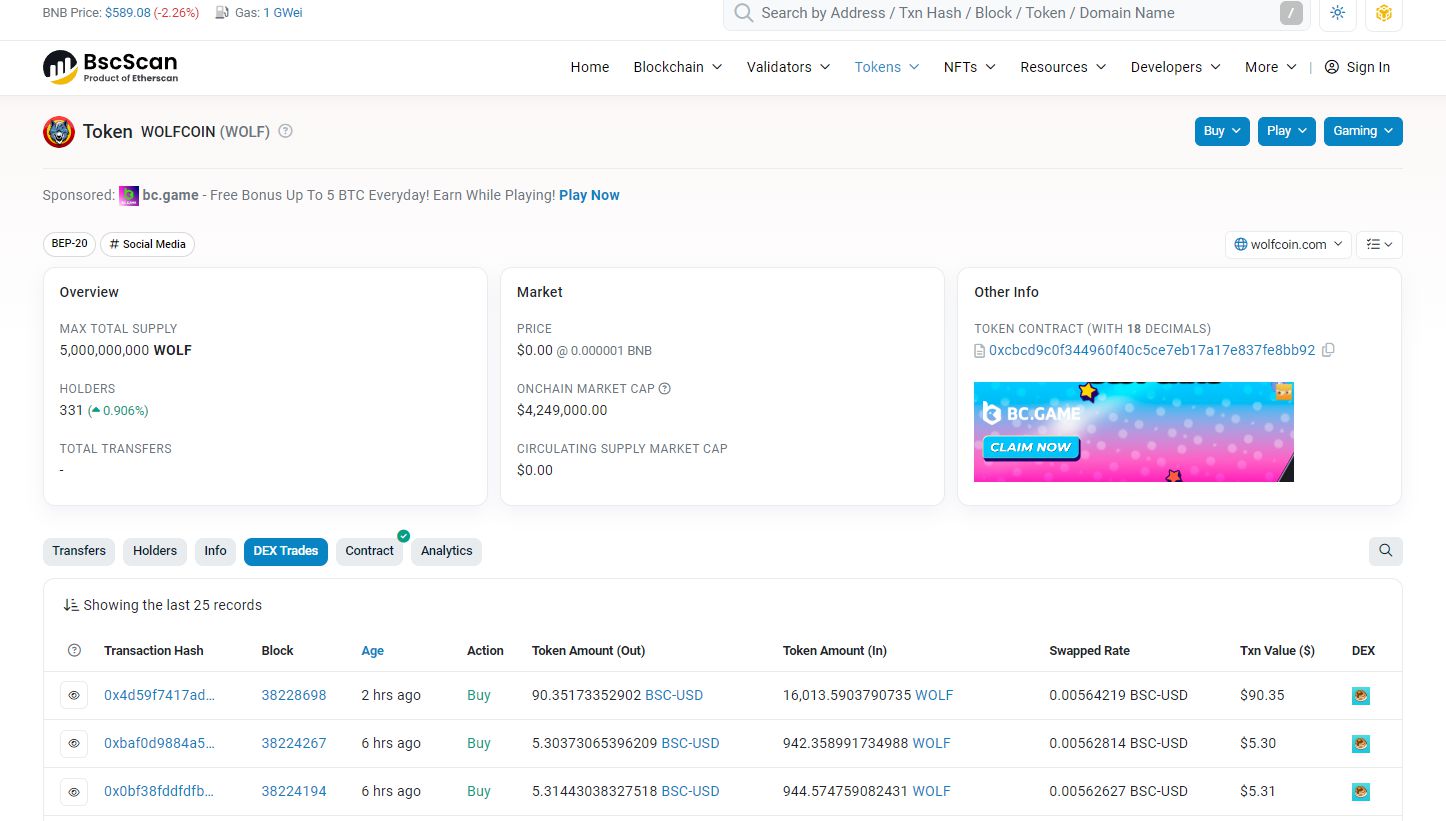Click the BscScan logo
The image size is (1446, 821).
110,67
